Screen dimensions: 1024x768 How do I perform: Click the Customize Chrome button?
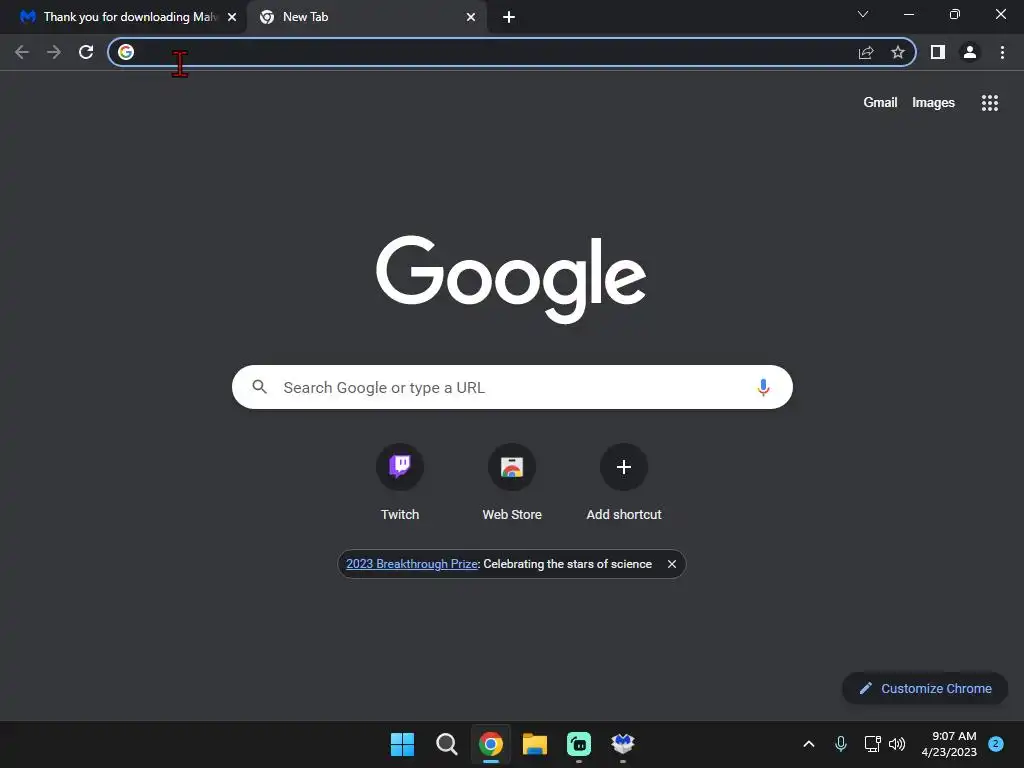pos(925,688)
